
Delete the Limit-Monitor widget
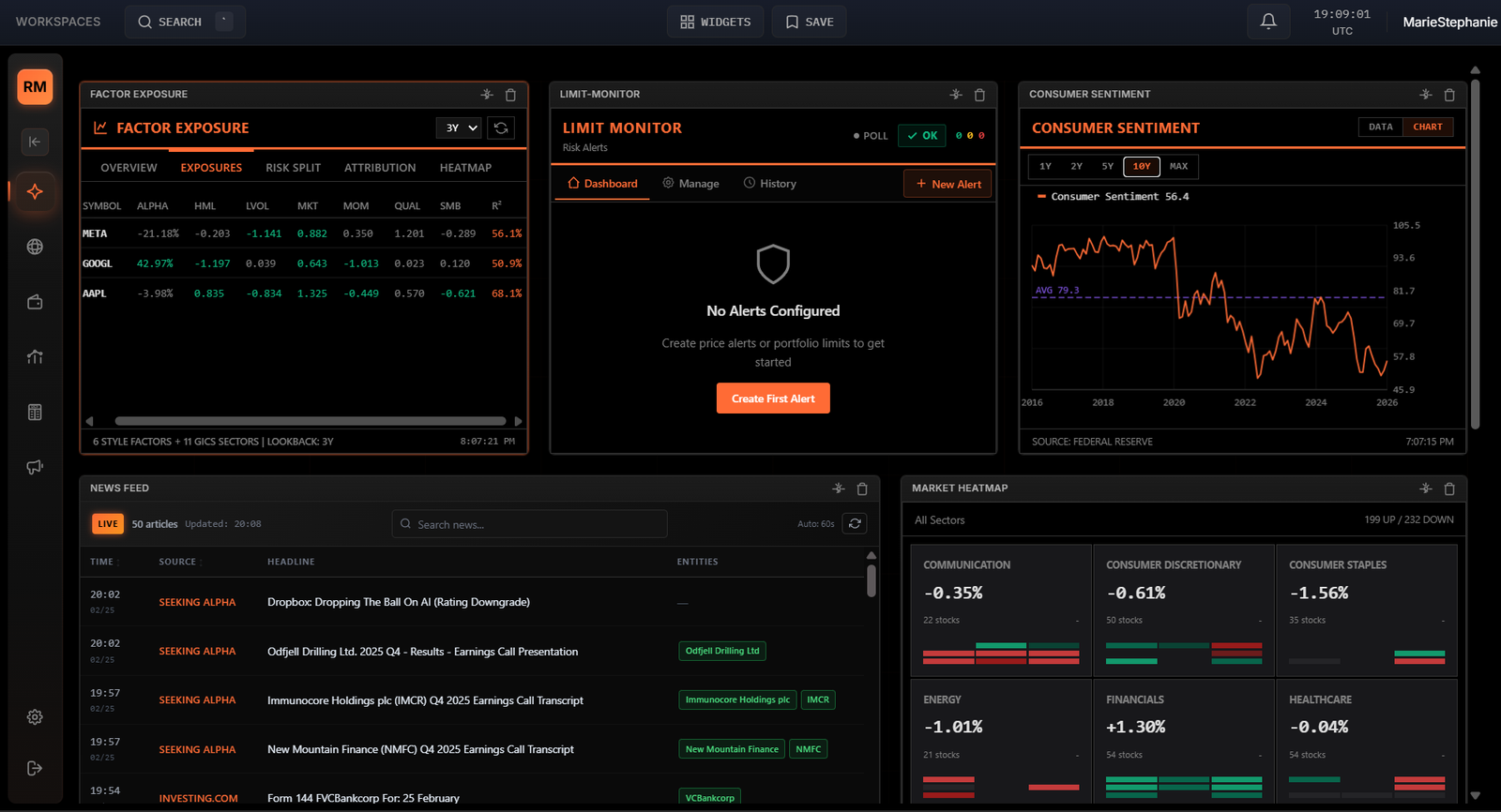click(979, 95)
